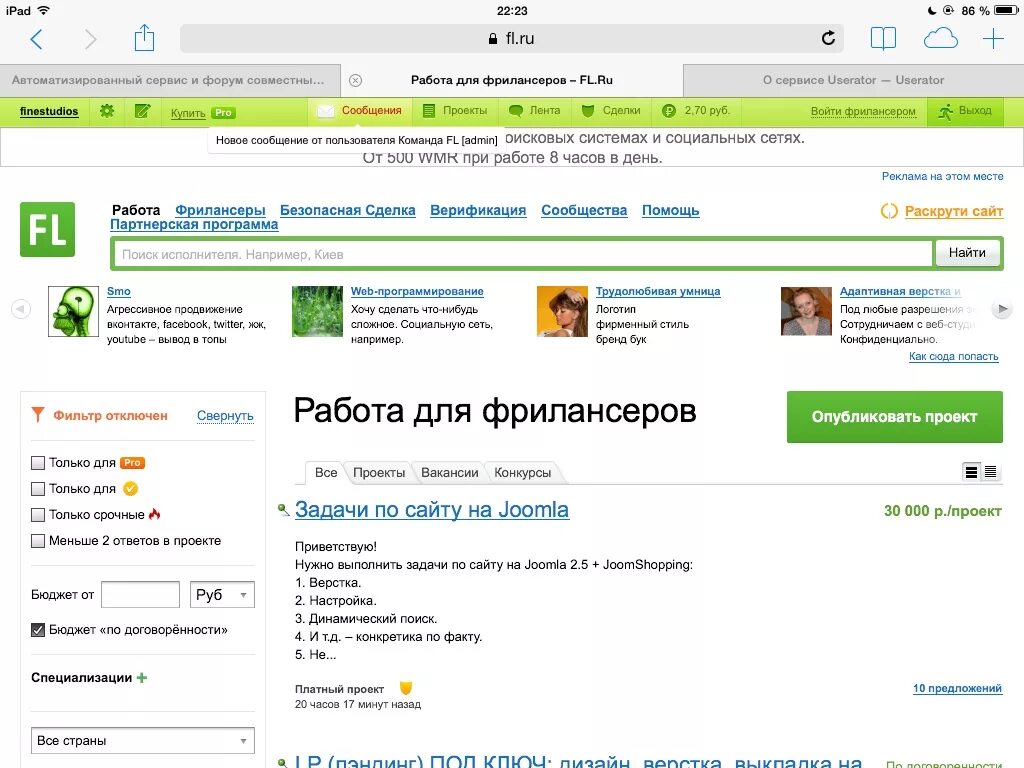Switch to Автоматизированный сервис Safari tab

(x=170, y=80)
